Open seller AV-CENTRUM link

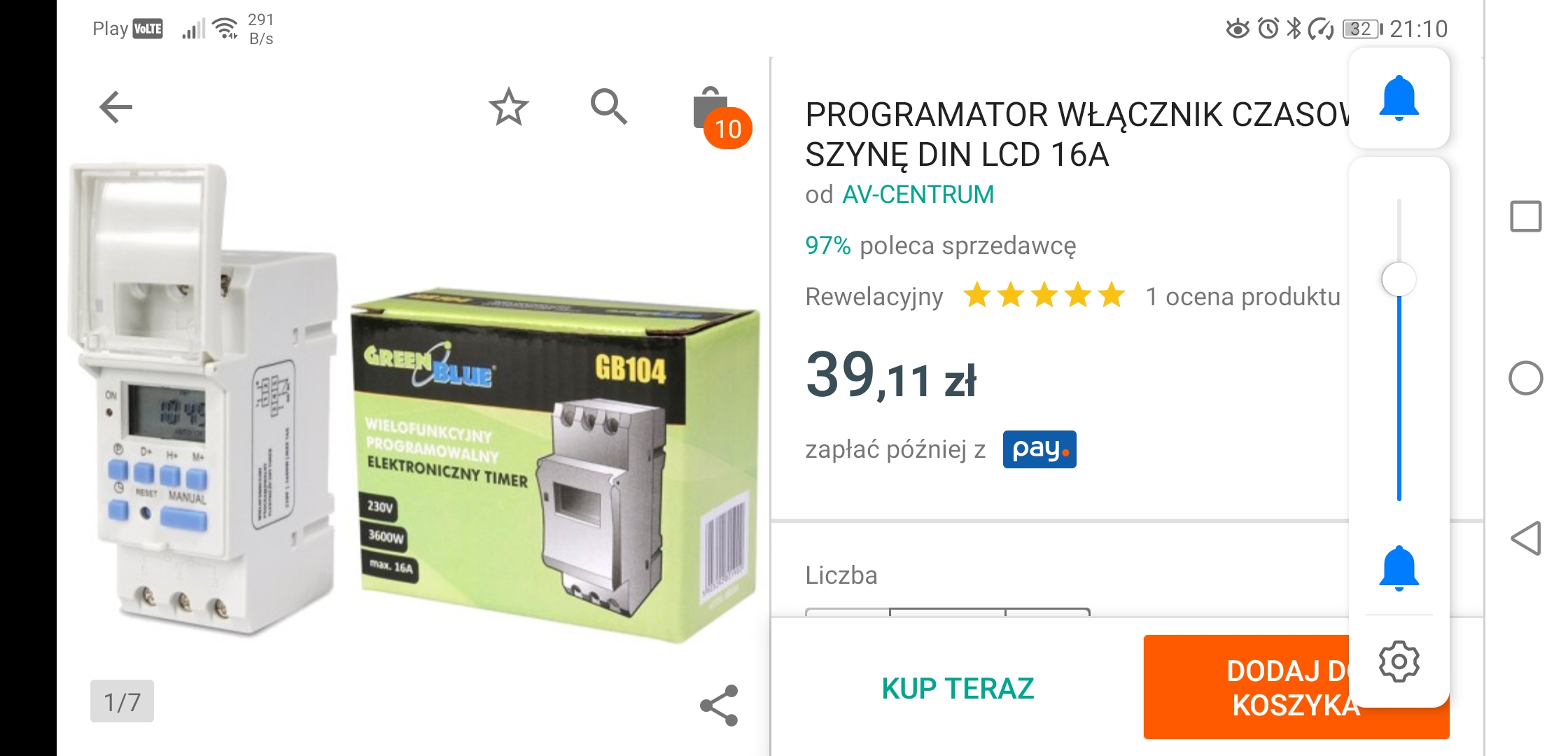(918, 195)
